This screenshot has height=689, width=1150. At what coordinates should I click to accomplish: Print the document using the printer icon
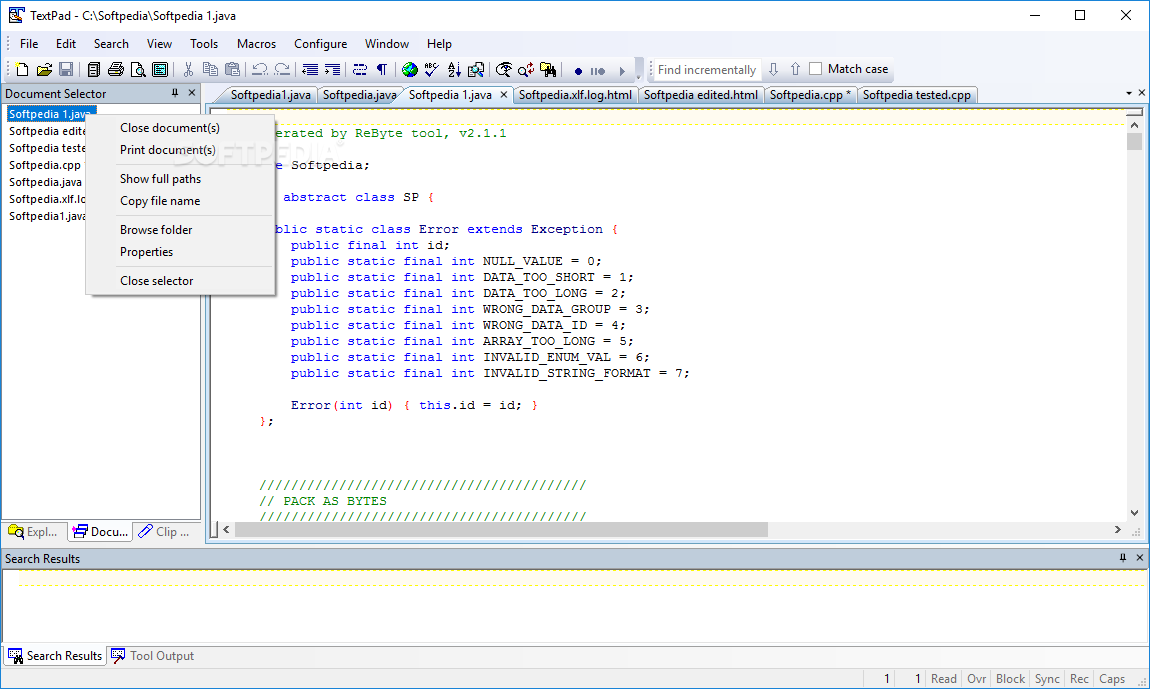coord(116,70)
